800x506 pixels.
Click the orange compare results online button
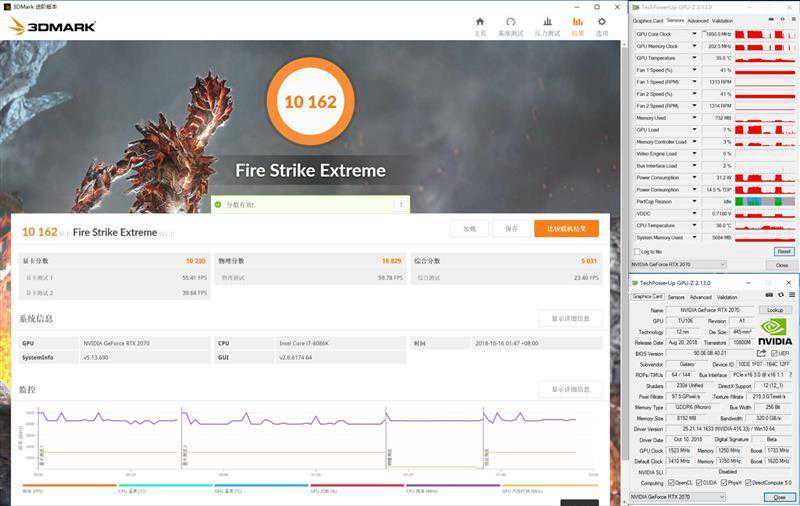566,228
